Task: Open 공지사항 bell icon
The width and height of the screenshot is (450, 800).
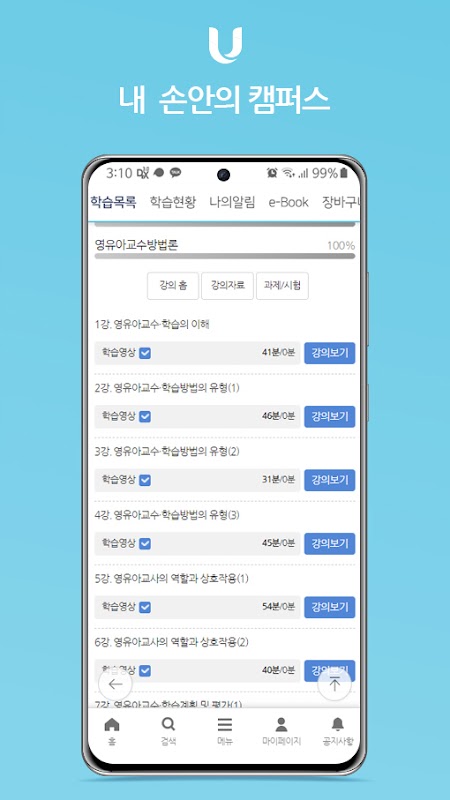Action: (338, 724)
